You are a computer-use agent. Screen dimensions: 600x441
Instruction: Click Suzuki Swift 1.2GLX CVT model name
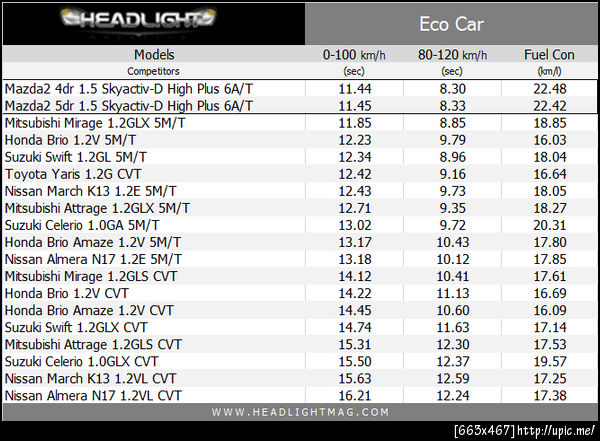[76, 327]
